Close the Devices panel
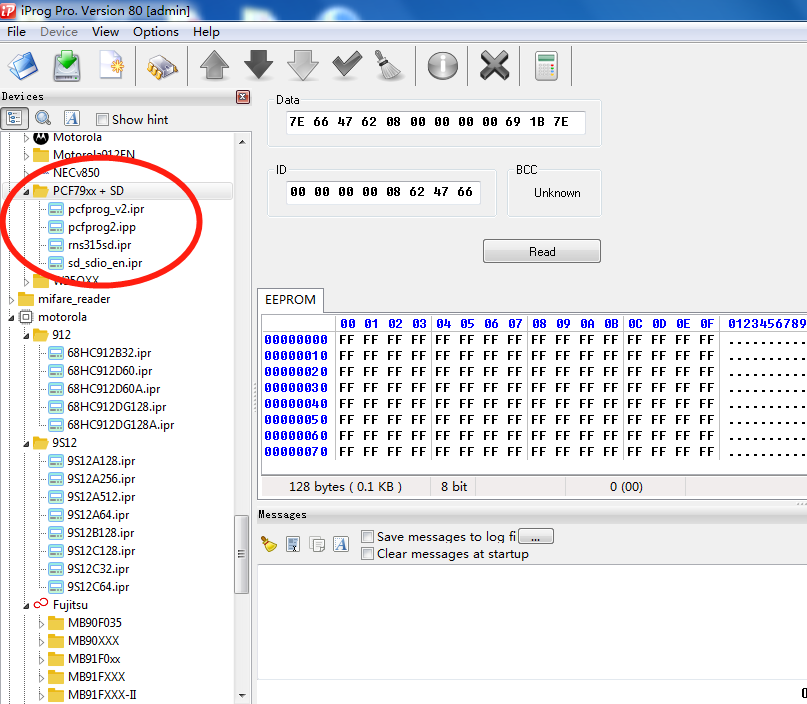The width and height of the screenshot is (807, 704). [243, 97]
